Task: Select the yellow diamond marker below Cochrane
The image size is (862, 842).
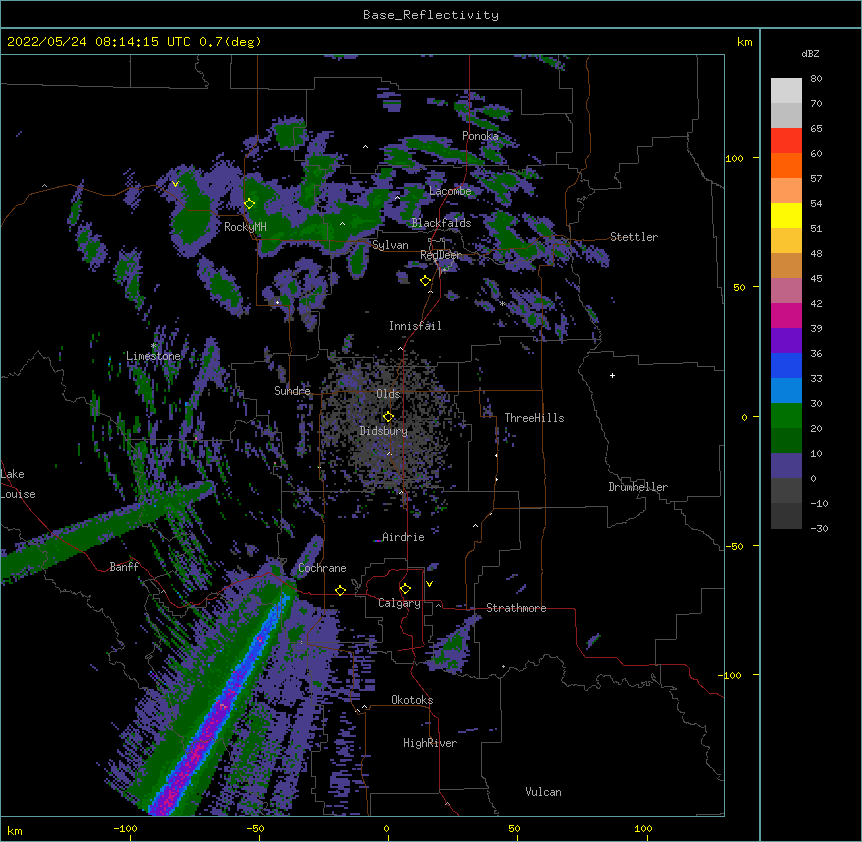Action: [340, 590]
